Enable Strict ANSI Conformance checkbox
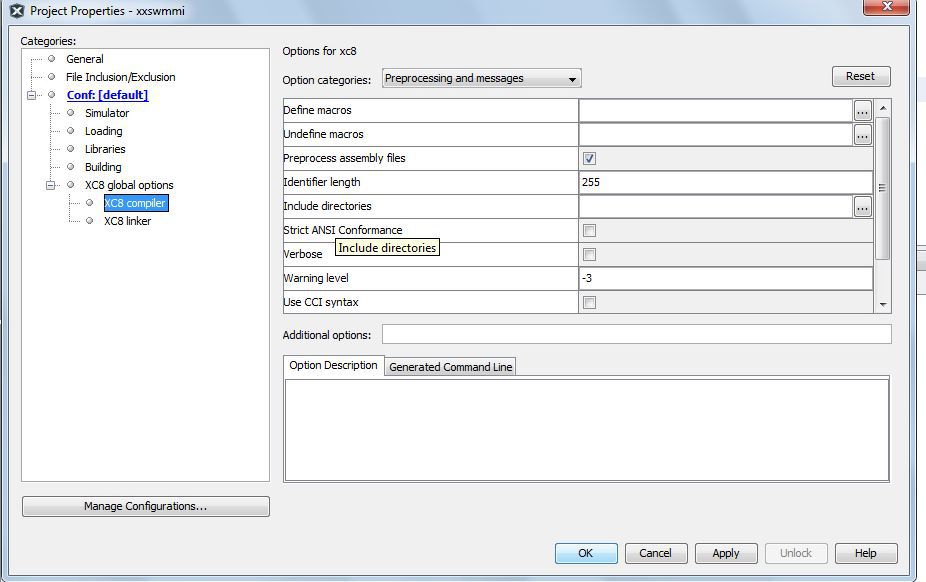This screenshot has width=926, height=582. coord(589,230)
